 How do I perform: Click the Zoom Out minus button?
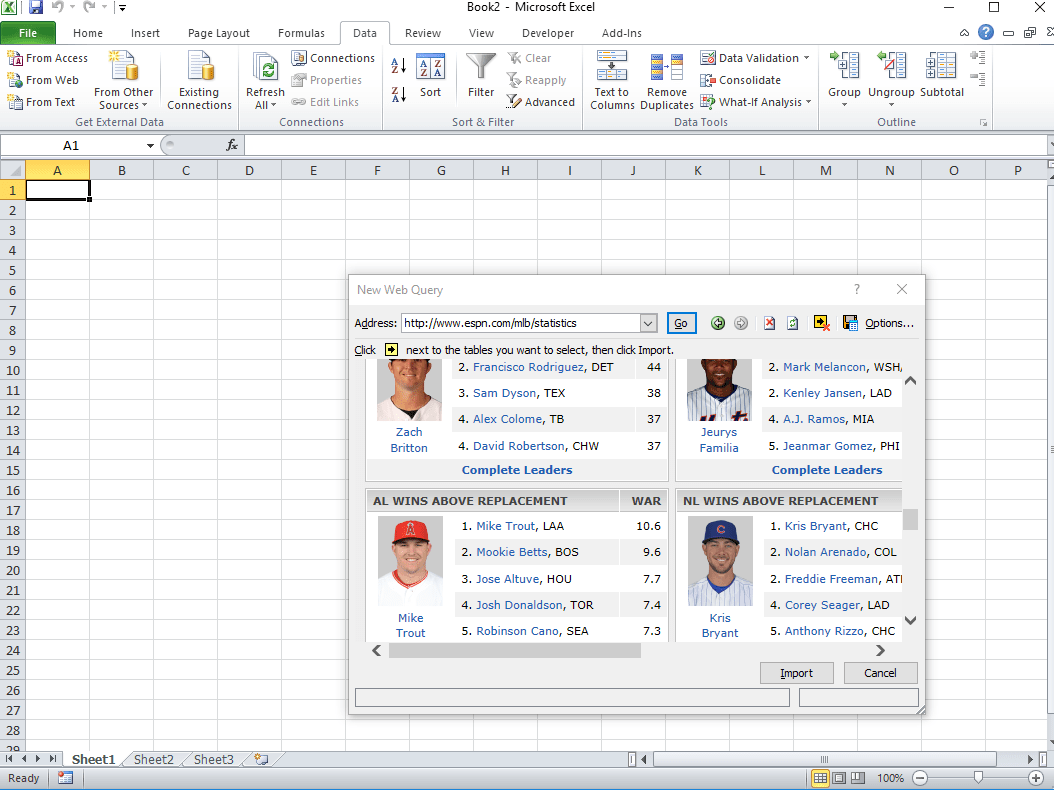pyautogui.click(x=920, y=779)
